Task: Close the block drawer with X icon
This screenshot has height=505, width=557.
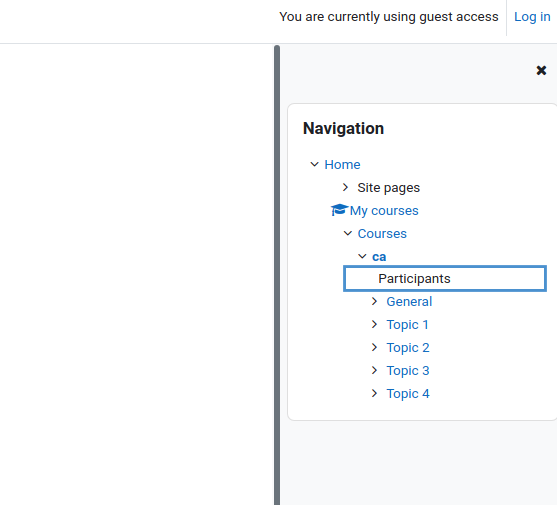Action: click(x=541, y=70)
